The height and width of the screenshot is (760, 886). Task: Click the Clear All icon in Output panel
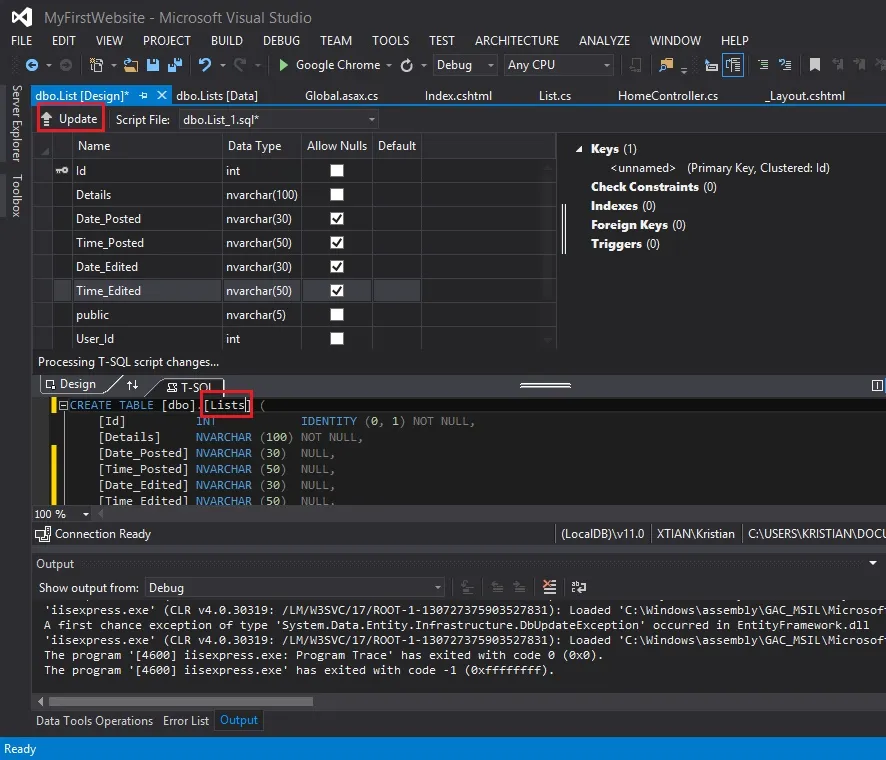[549, 587]
